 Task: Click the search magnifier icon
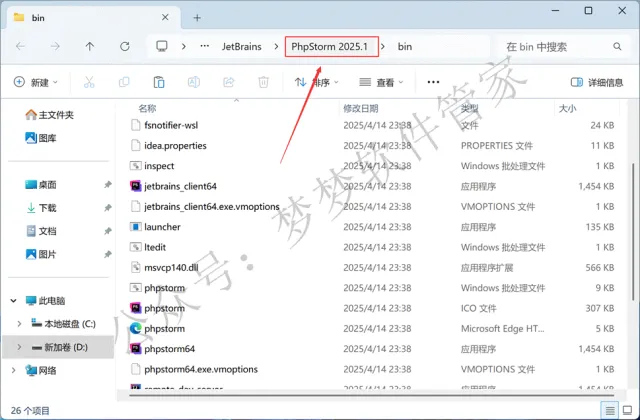tap(617, 47)
